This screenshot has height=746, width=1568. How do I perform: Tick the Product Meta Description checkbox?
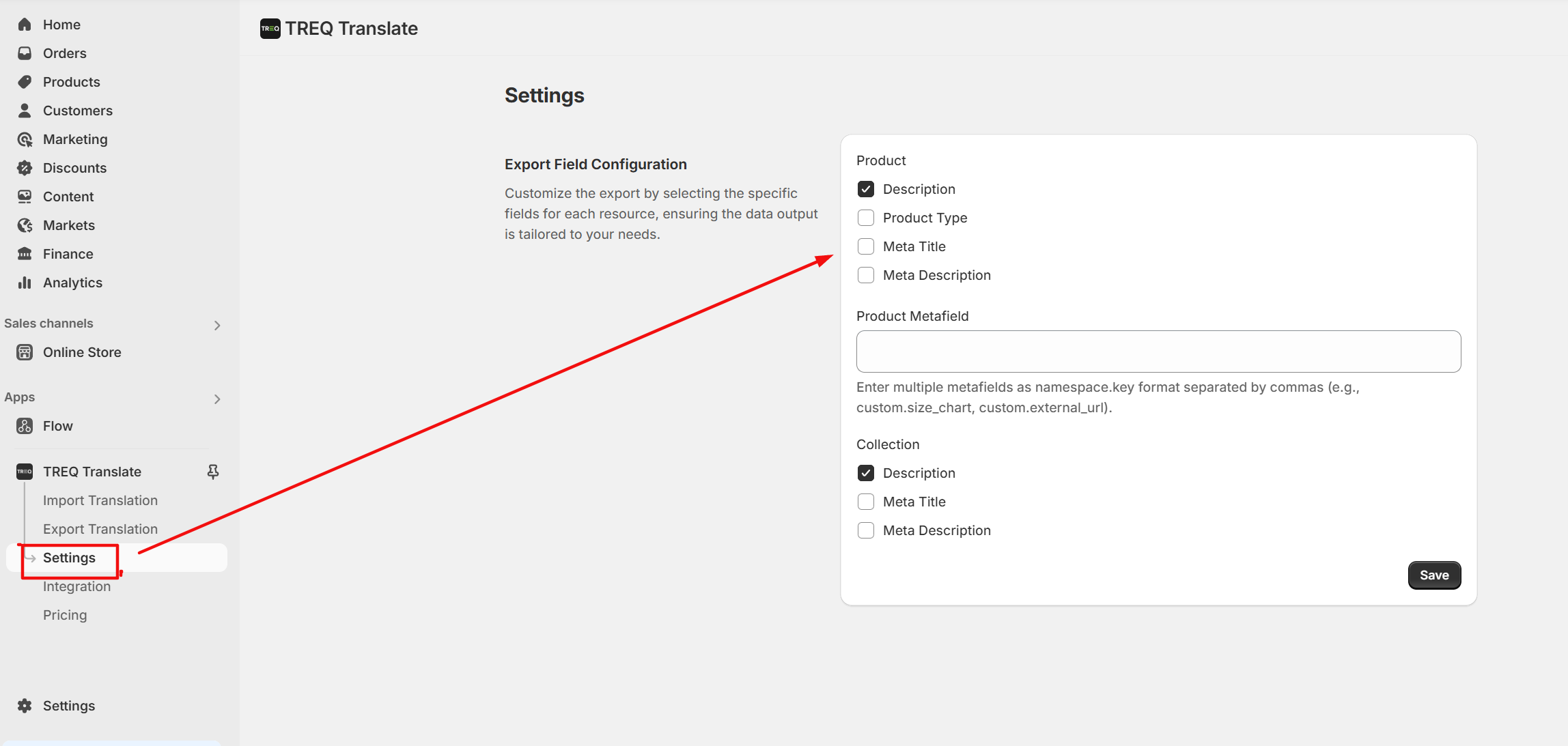pos(866,275)
